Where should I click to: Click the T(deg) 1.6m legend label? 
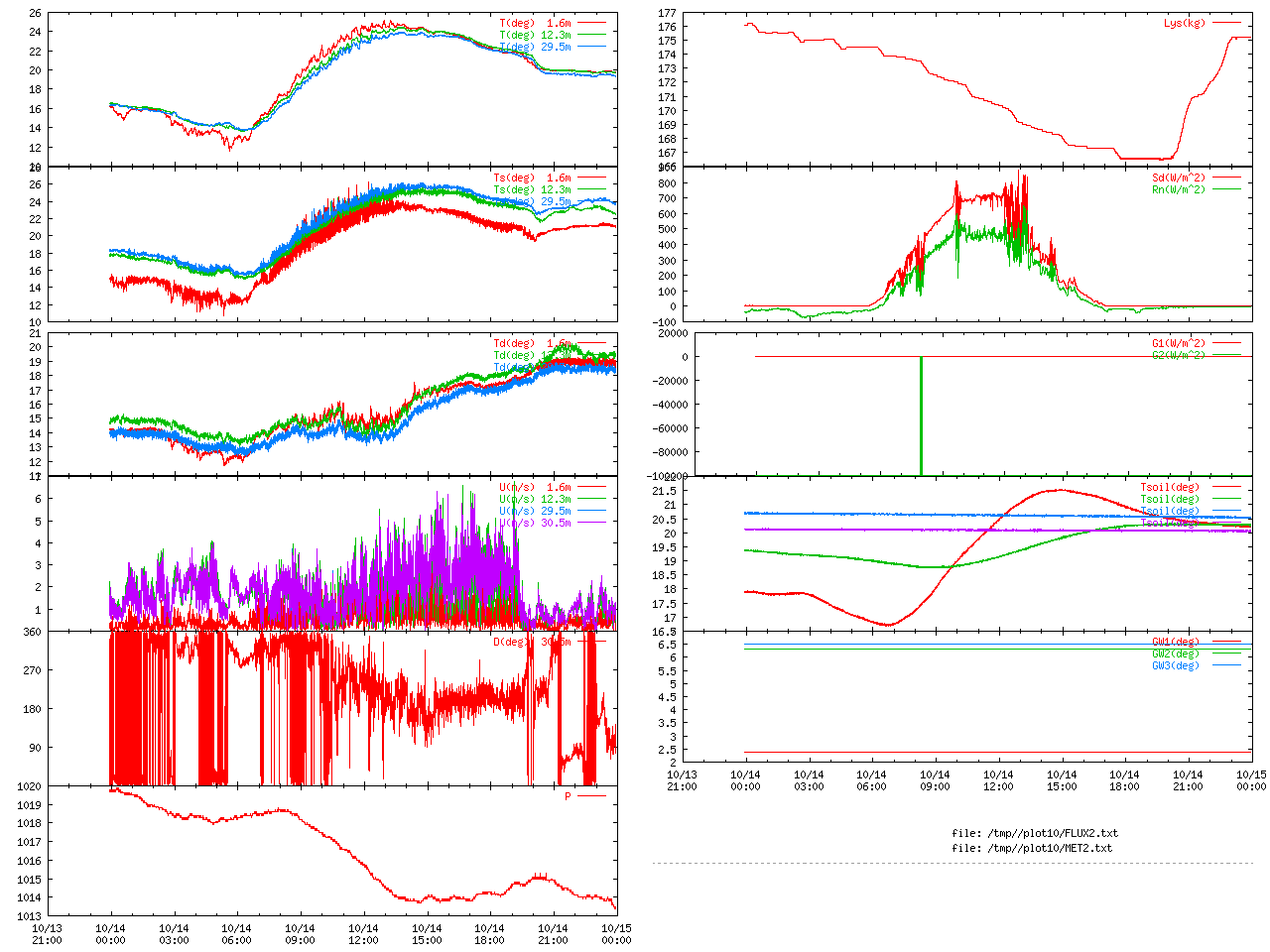[536, 23]
